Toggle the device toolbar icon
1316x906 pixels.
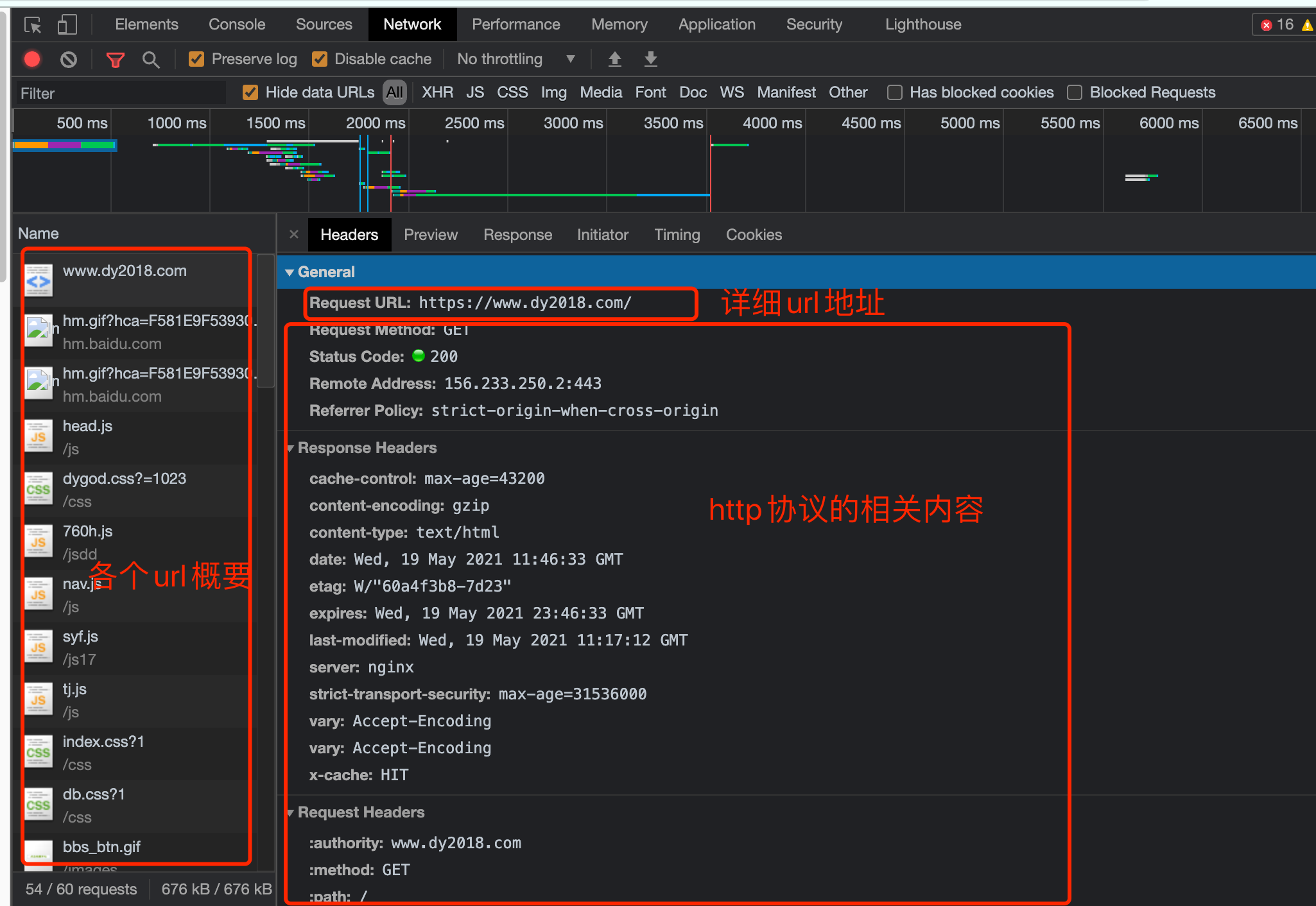67,25
